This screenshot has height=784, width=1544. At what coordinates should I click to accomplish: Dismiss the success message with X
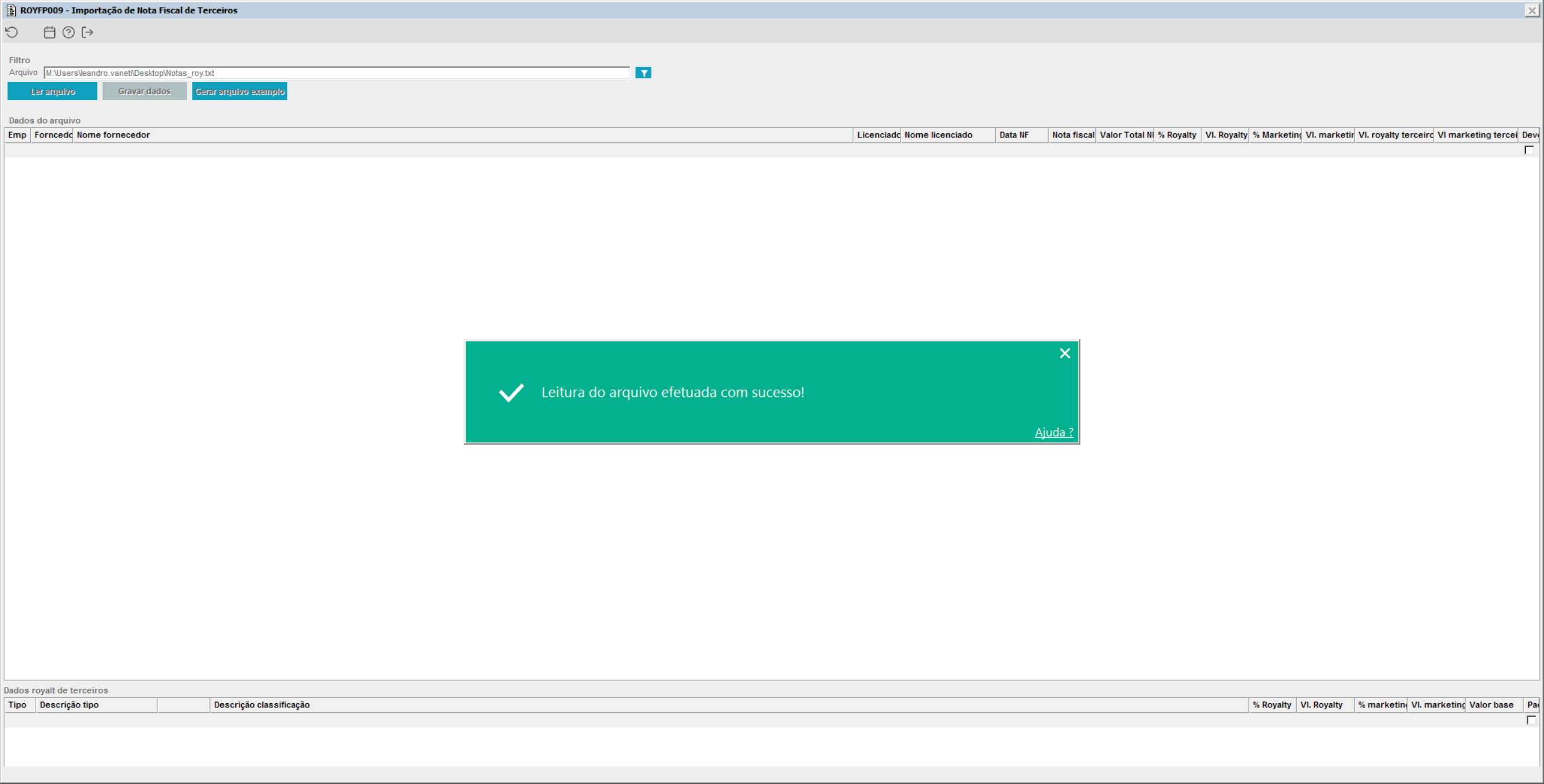1065,353
